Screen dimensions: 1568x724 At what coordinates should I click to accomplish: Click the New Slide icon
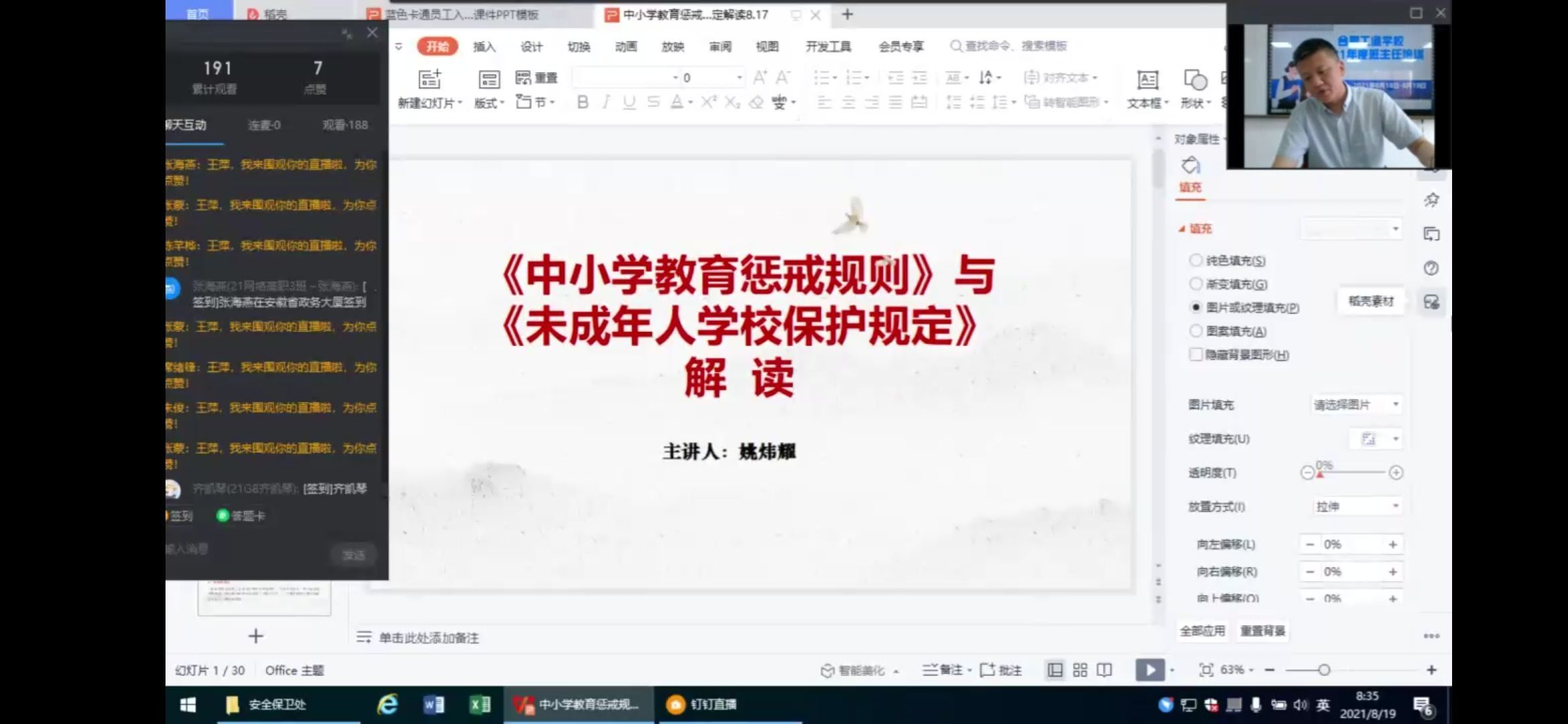(x=430, y=80)
